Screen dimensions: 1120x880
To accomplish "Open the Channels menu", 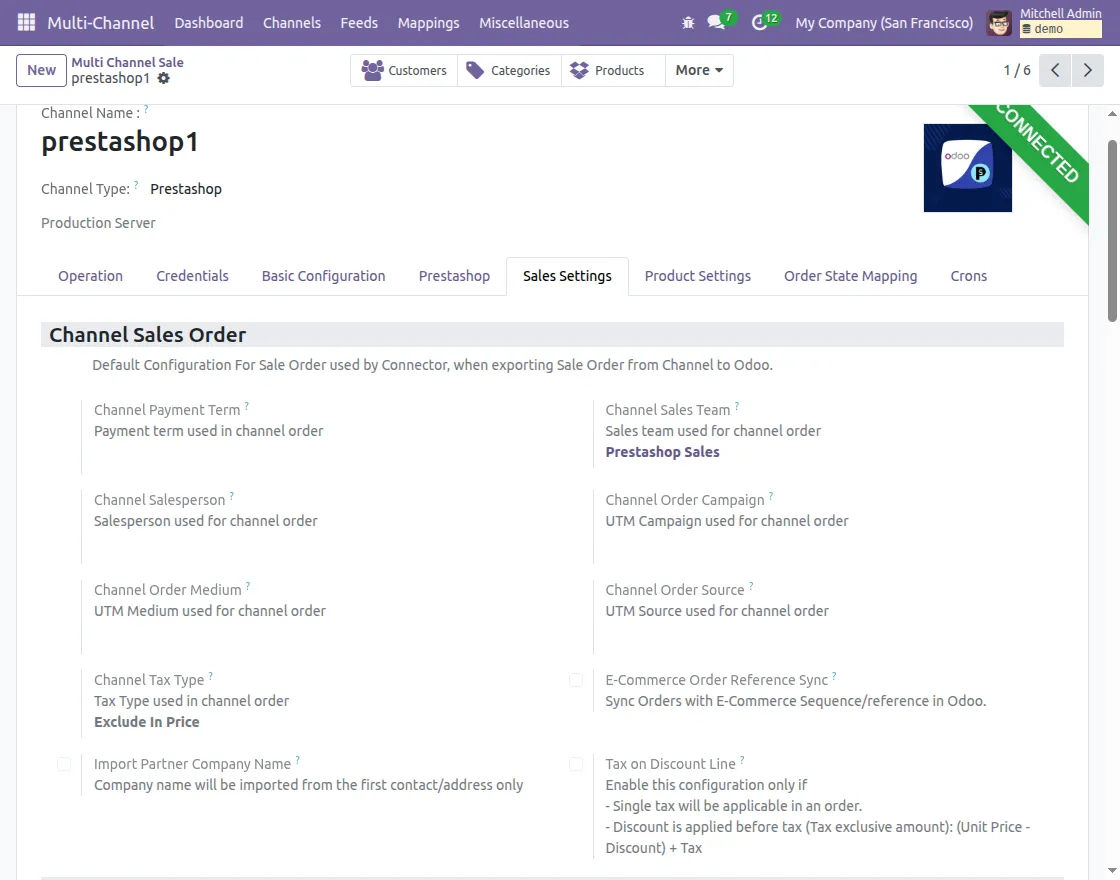I will pyautogui.click(x=291, y=22).
